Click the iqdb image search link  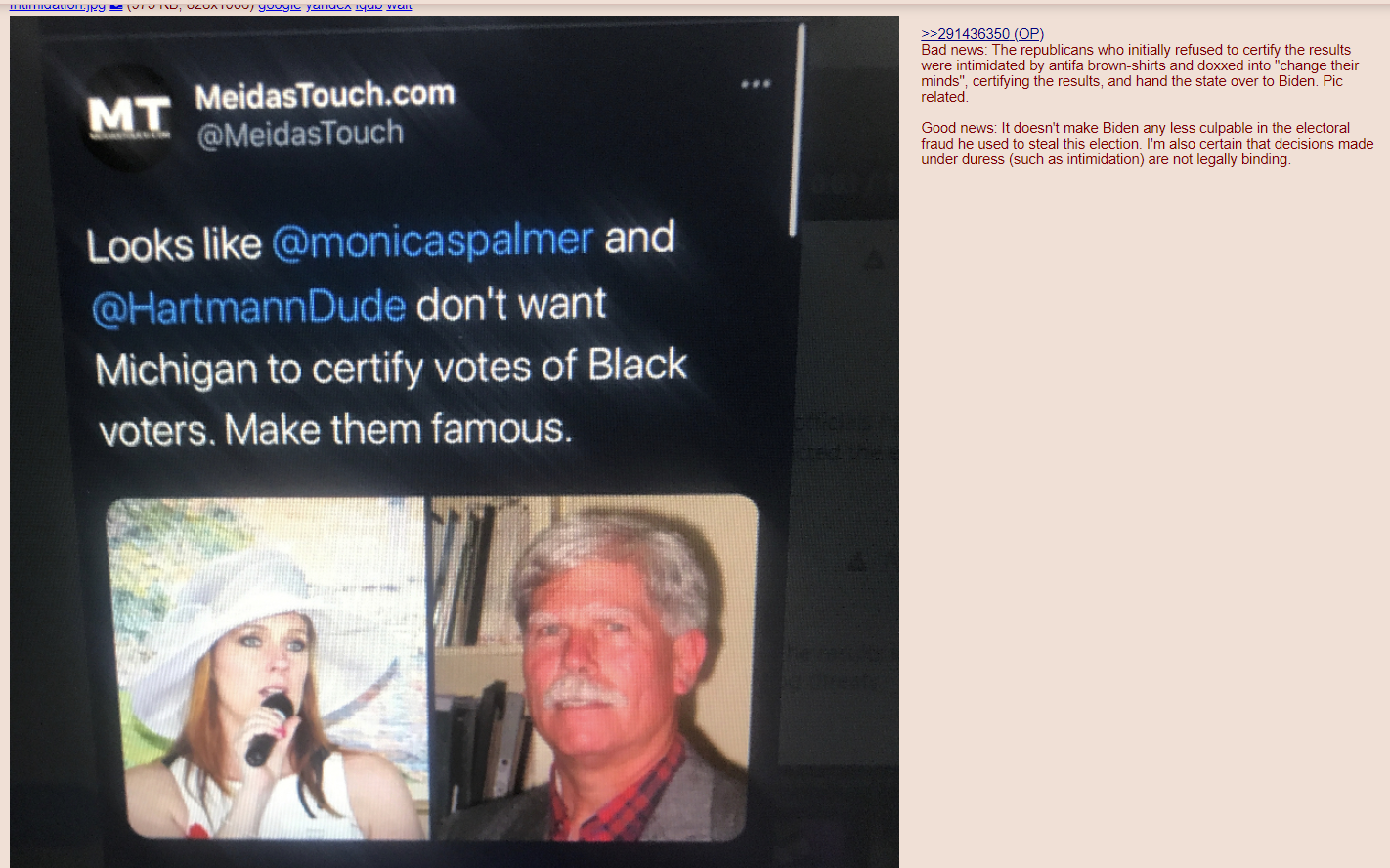click(369, 6)
